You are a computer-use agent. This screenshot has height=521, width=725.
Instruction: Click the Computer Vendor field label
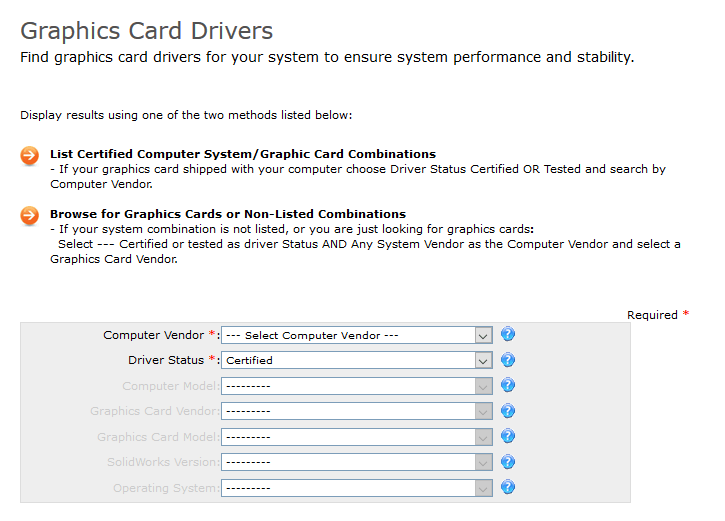click(x=153, y=335)
